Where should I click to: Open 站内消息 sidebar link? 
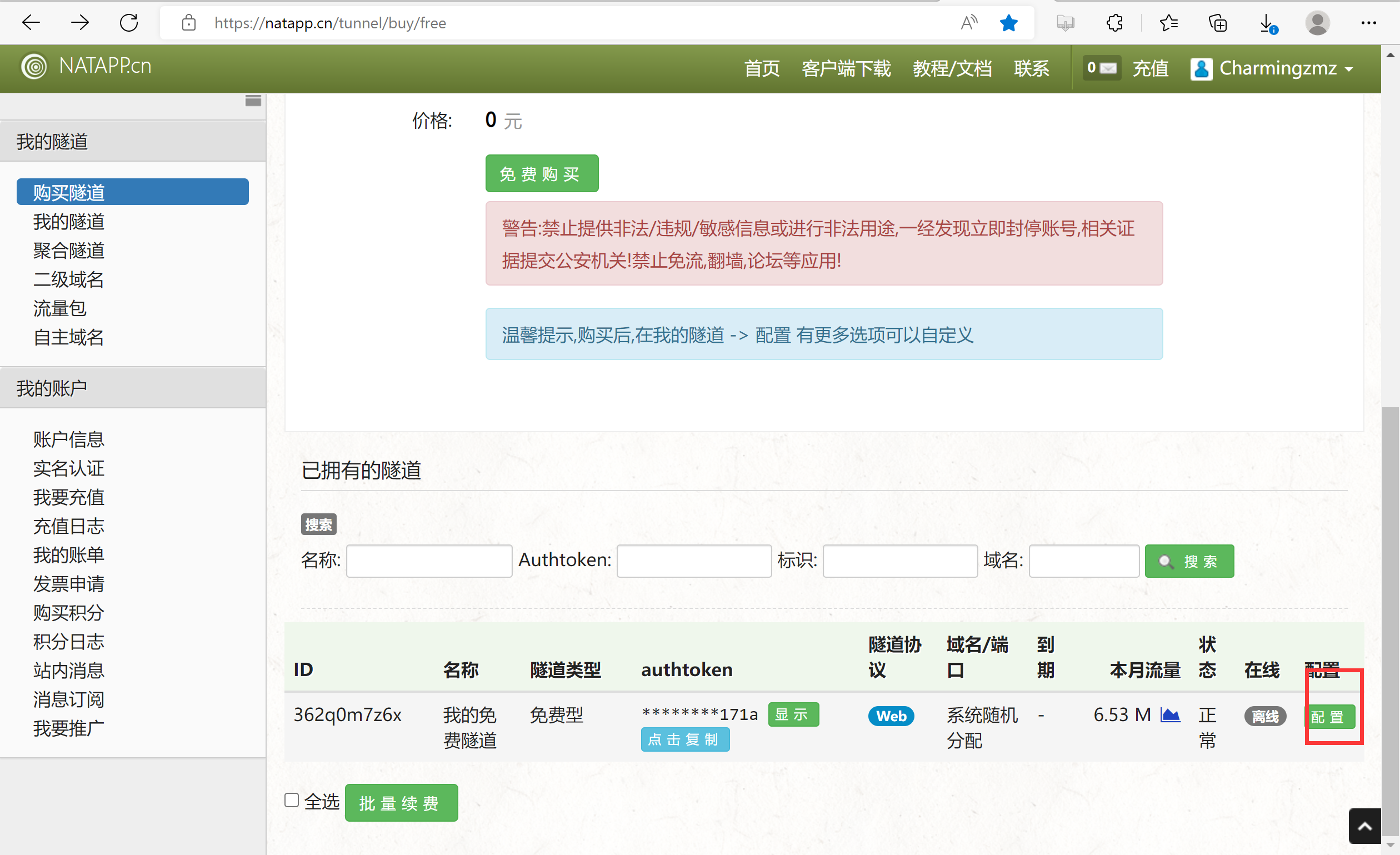(69, 671)
